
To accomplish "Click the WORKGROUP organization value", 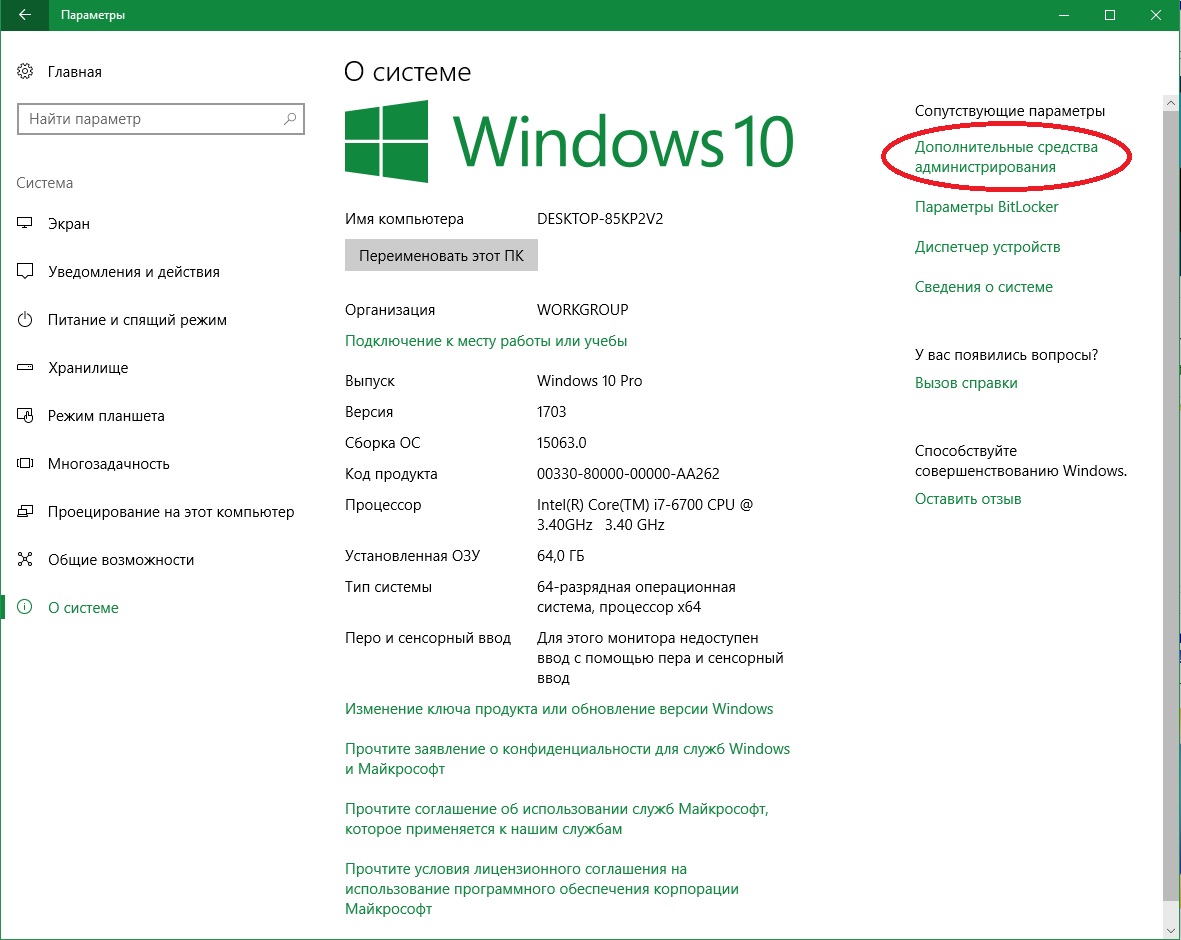I will click(582, 310).
